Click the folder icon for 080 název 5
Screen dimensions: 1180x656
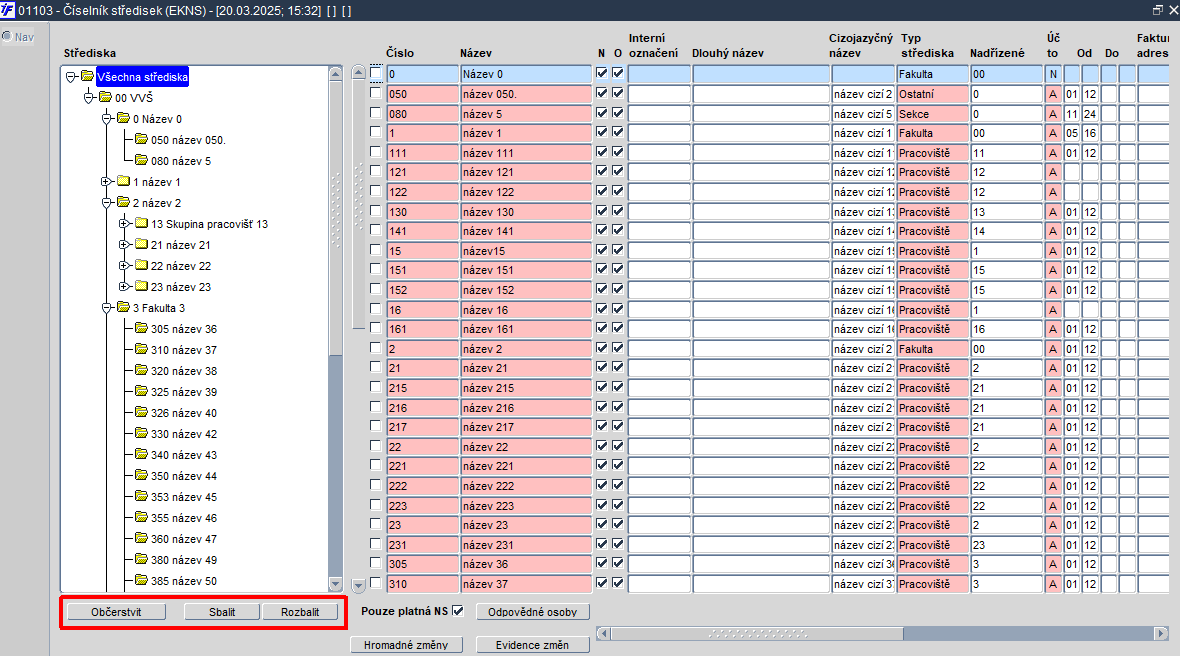tap(141, 160)
